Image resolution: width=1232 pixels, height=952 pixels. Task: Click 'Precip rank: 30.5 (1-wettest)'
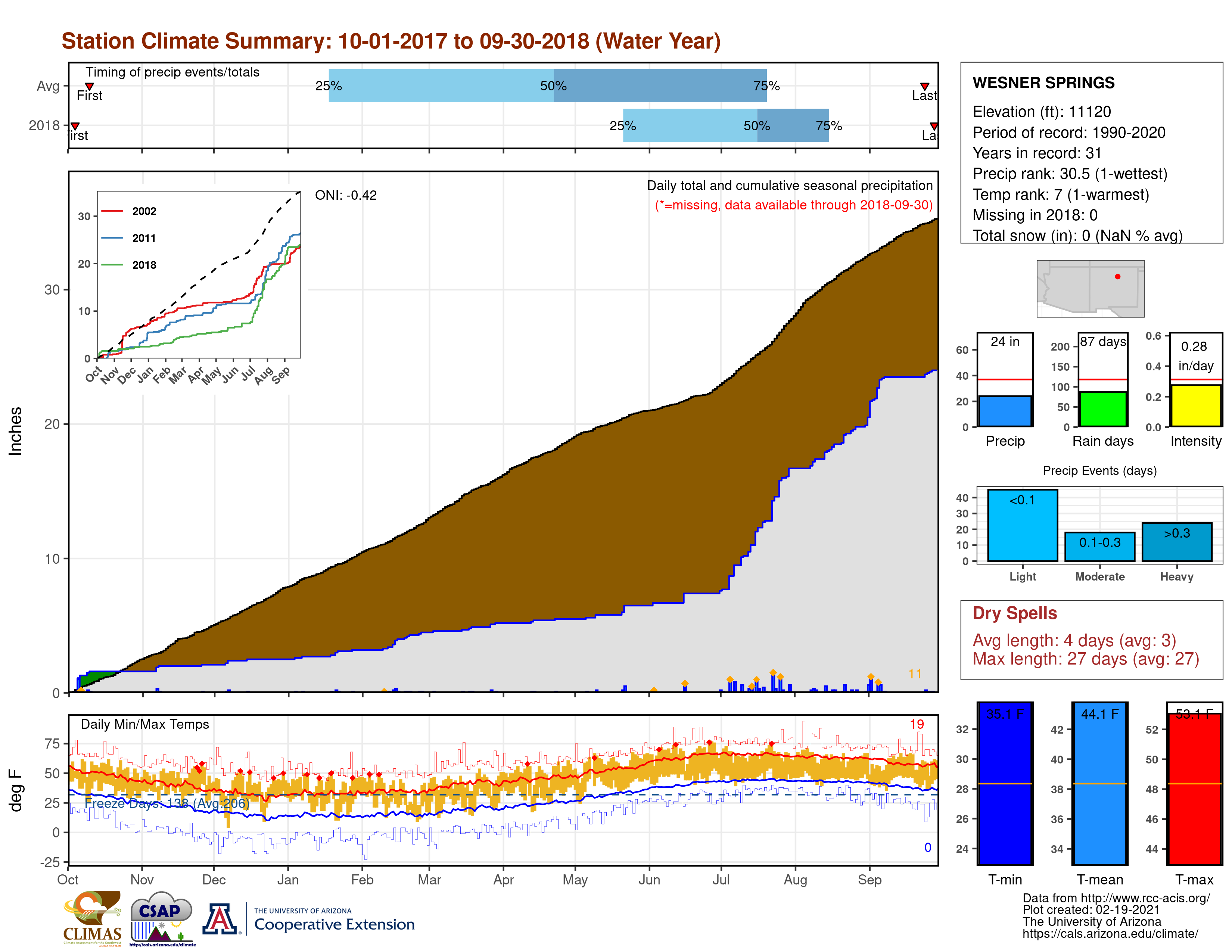click(1070, 174)
